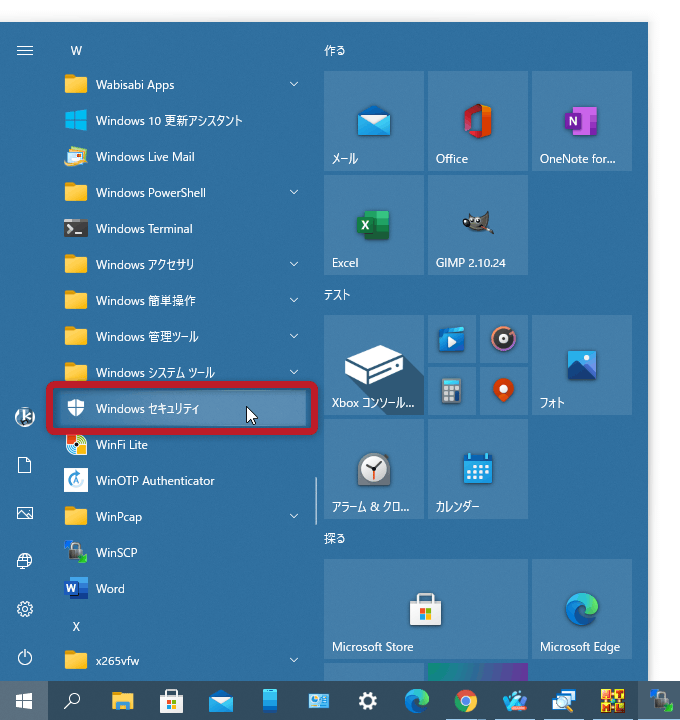Open the Calculator small tile

click(451, 391)
